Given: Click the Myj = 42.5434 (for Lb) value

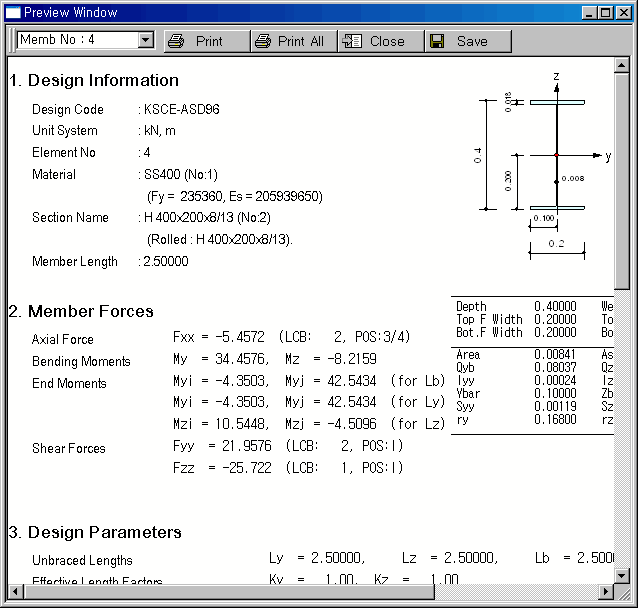Looking at the screenshot, I should (365, 381).
